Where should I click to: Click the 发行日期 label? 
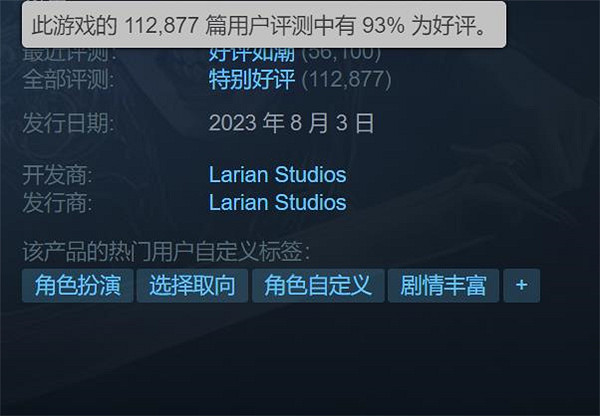(68, 123)
